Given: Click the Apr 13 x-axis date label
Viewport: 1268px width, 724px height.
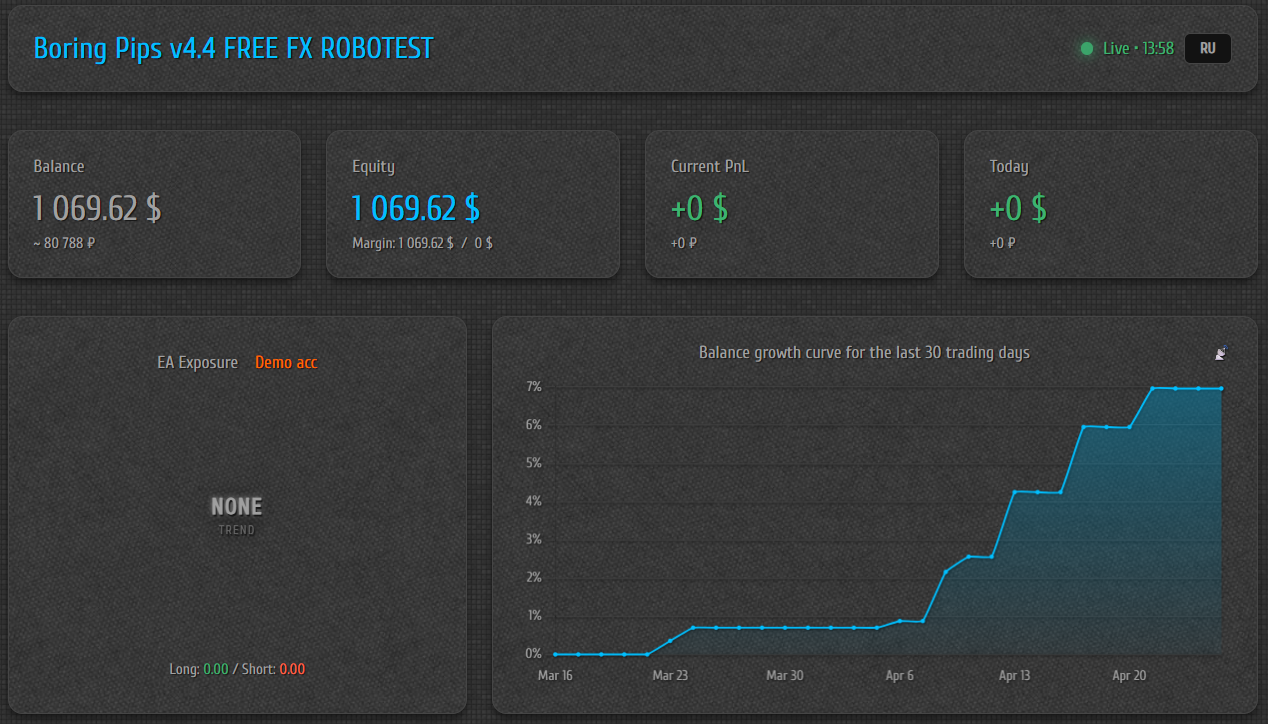Looking at the screenshot, I should tap(1014, 676).
